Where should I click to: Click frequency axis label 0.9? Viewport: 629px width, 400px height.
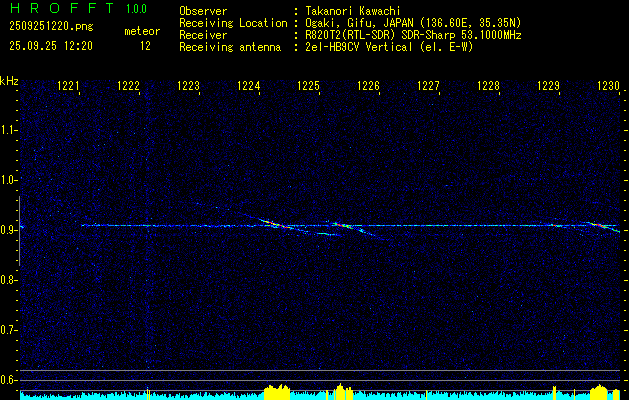click(8, 230)
